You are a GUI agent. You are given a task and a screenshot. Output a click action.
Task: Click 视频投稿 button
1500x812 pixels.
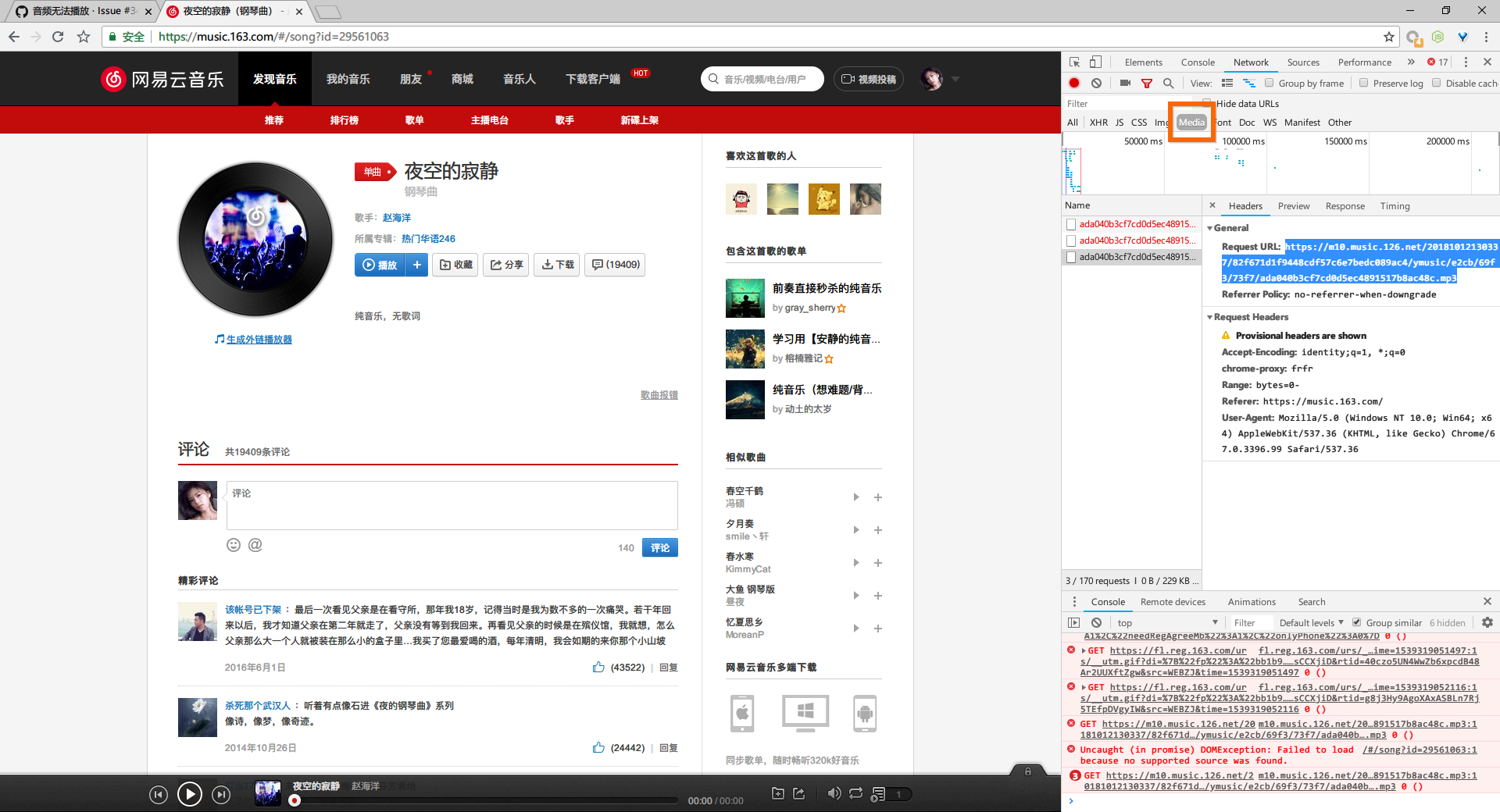(x=869, y=79)
